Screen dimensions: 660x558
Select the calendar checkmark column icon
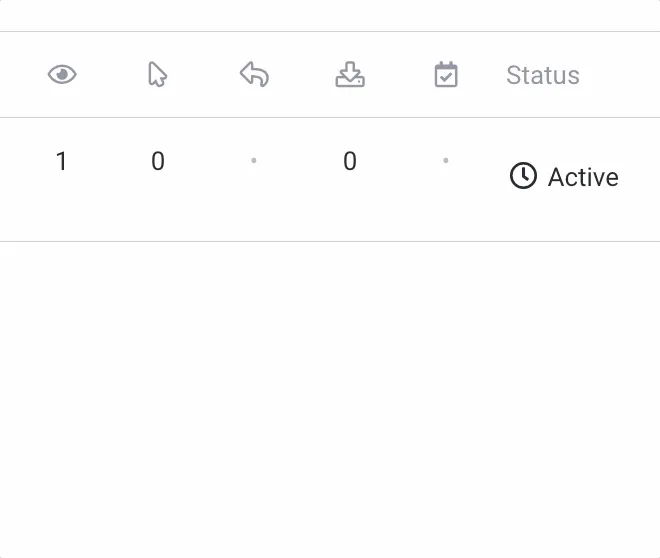pos(446,74)
